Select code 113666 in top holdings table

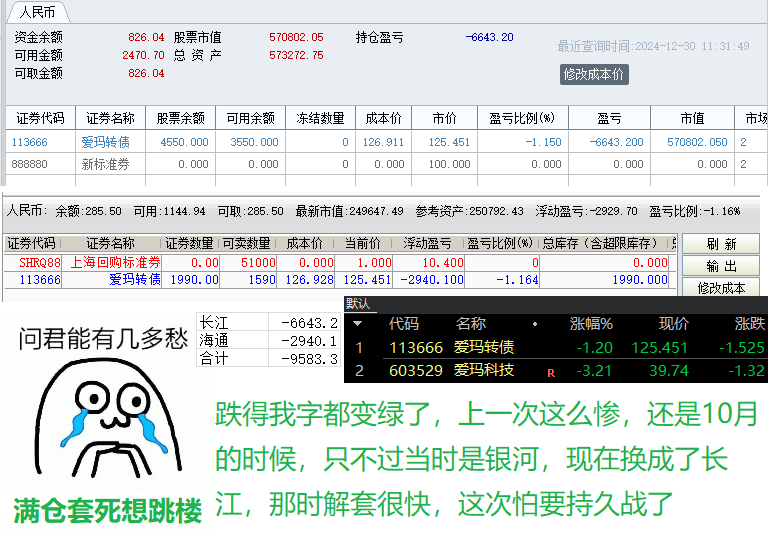click(x=29, y=142)
